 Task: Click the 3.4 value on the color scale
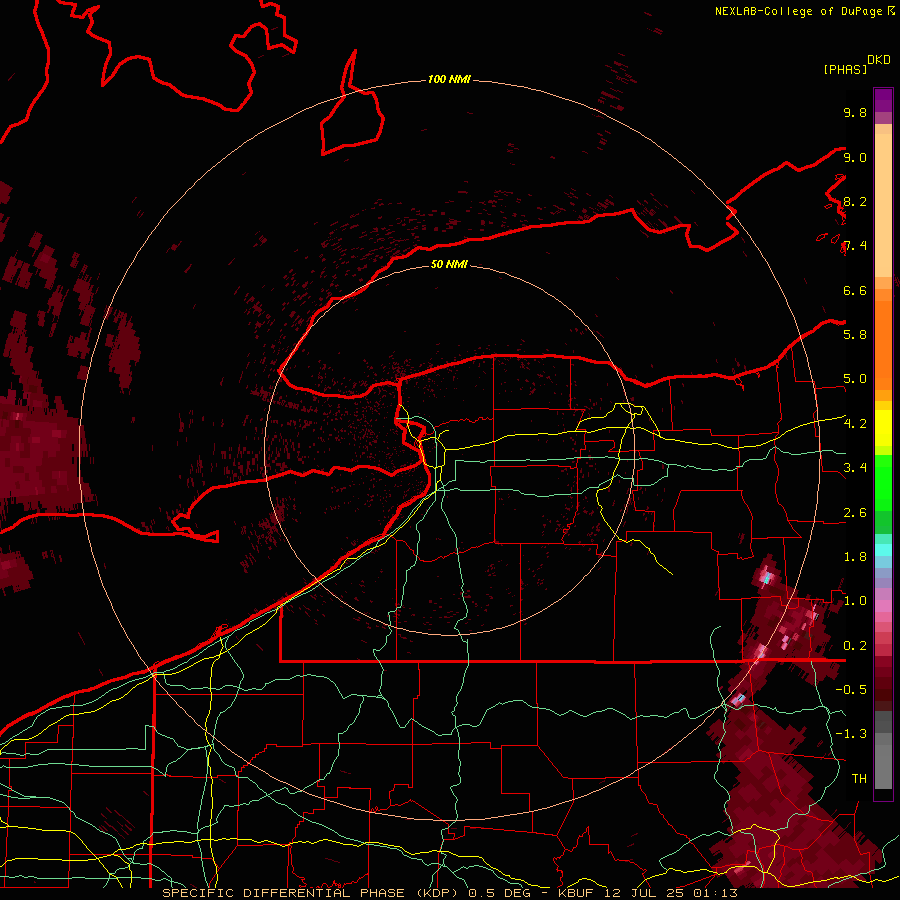point(855,468)
